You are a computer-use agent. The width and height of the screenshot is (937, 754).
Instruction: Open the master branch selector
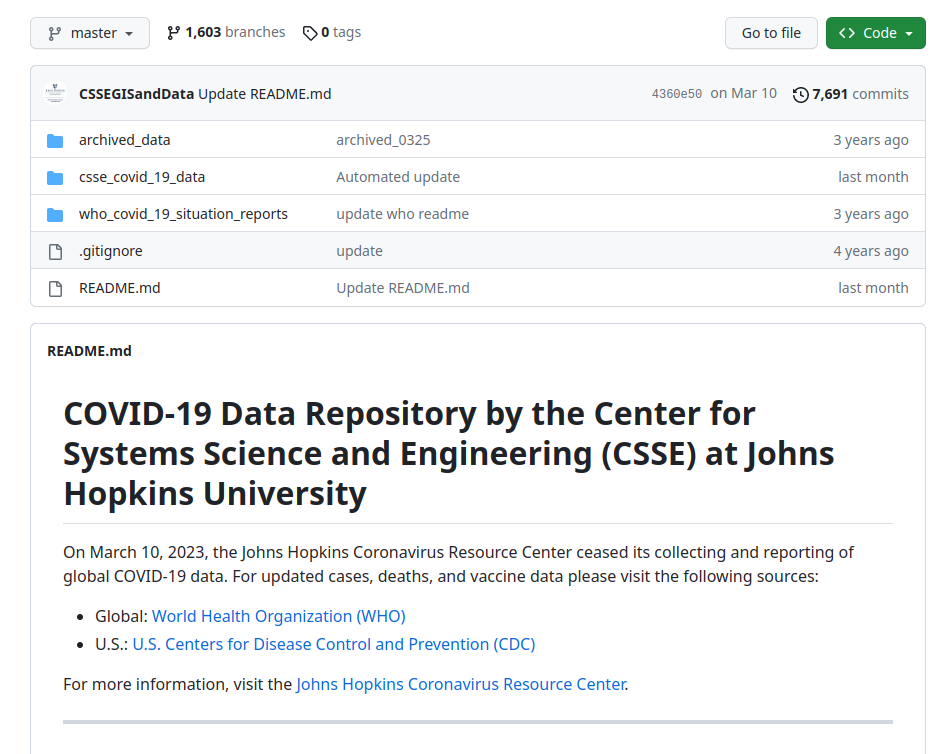coord(89,33)
